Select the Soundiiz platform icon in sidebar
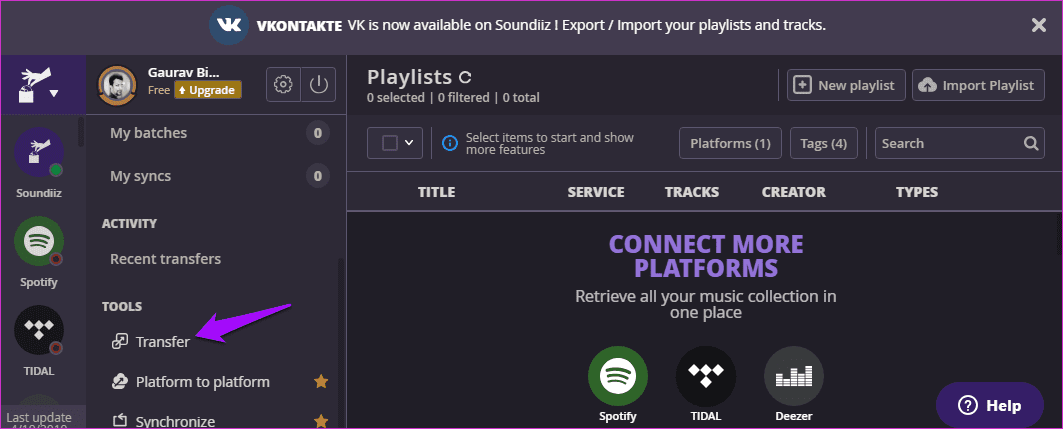Viewport: 1063px width, 429px height. tap(39, 152)
